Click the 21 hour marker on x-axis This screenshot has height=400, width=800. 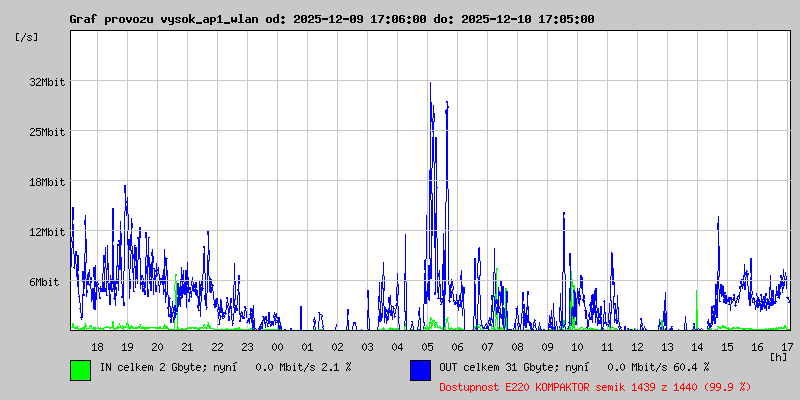click(187, 347)
